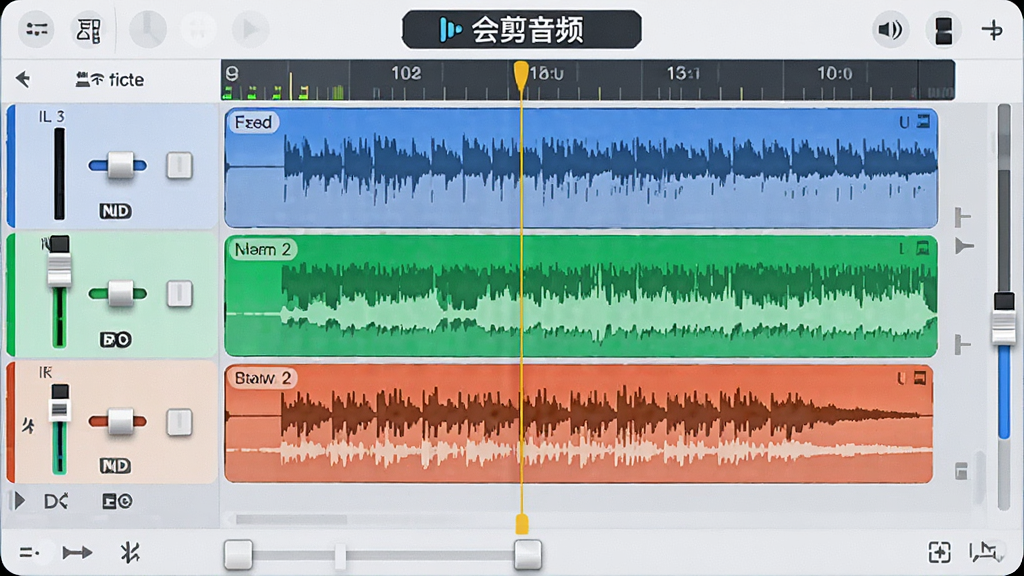Click the ticte label in the header
This screenshot has width=1024, height=576.
pyautogui.click(x=125, y=80)
